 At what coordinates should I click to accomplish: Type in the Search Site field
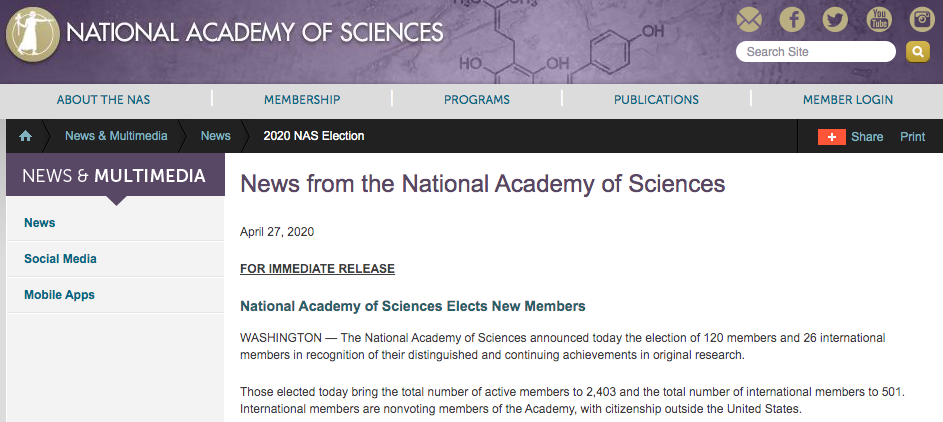[815, 51]
